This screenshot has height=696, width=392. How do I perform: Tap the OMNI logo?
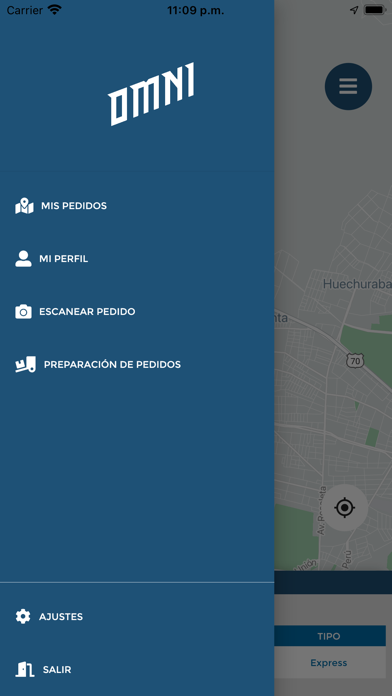tap(151, 94)
